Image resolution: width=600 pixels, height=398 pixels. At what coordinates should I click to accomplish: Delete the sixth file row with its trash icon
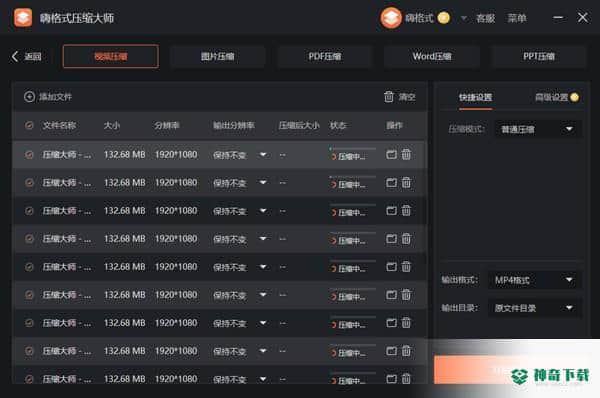point(406,294)
